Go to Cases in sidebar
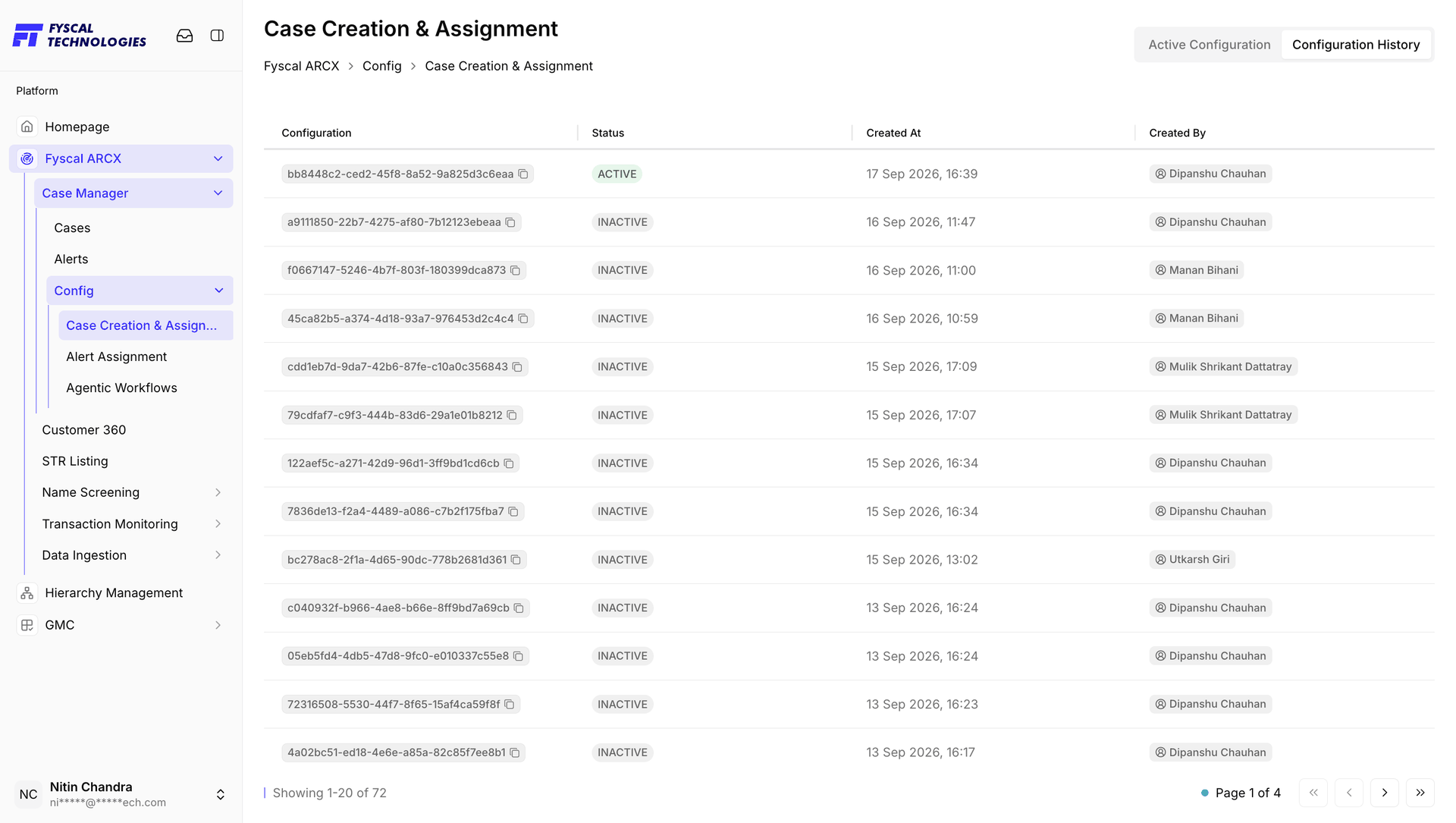The height and width of the screenshot is (823, 1456). point(72,228)
